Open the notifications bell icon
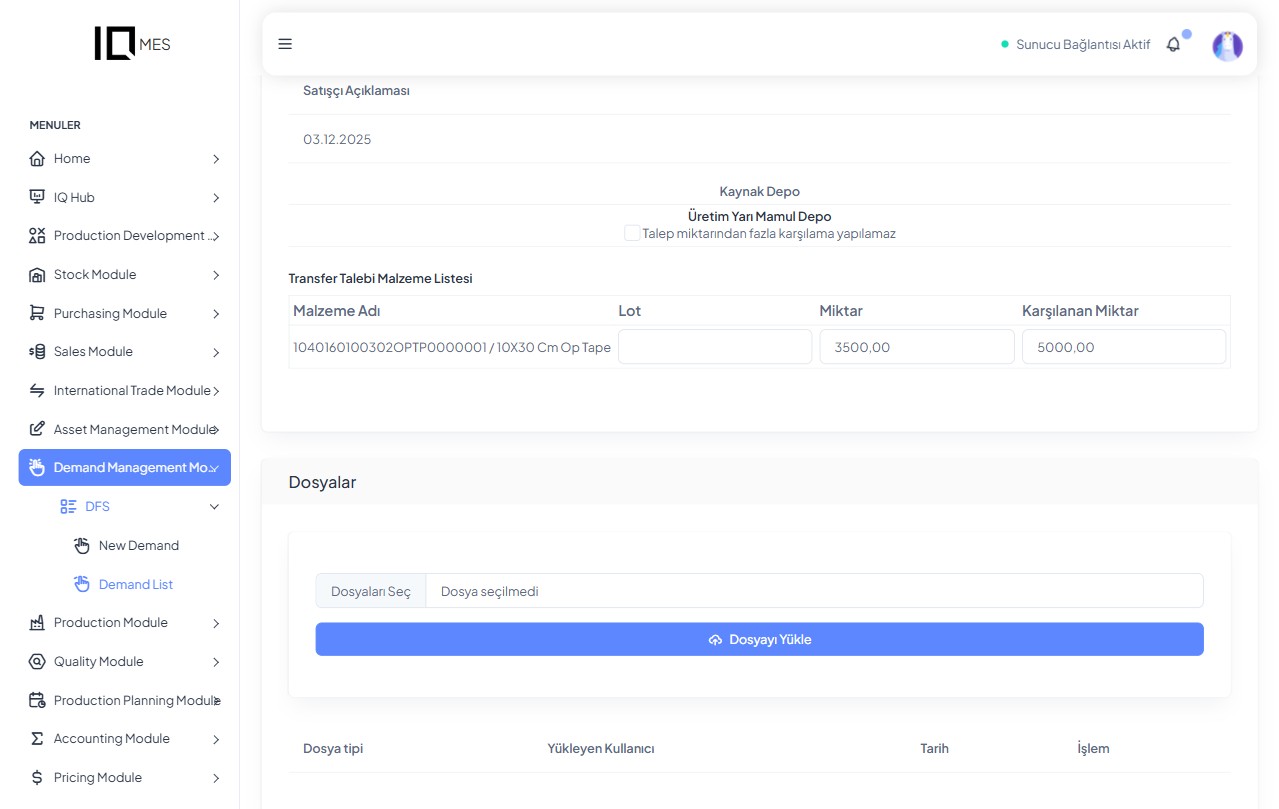Viewport: 1279px width, 809px height. (1174, 45)
